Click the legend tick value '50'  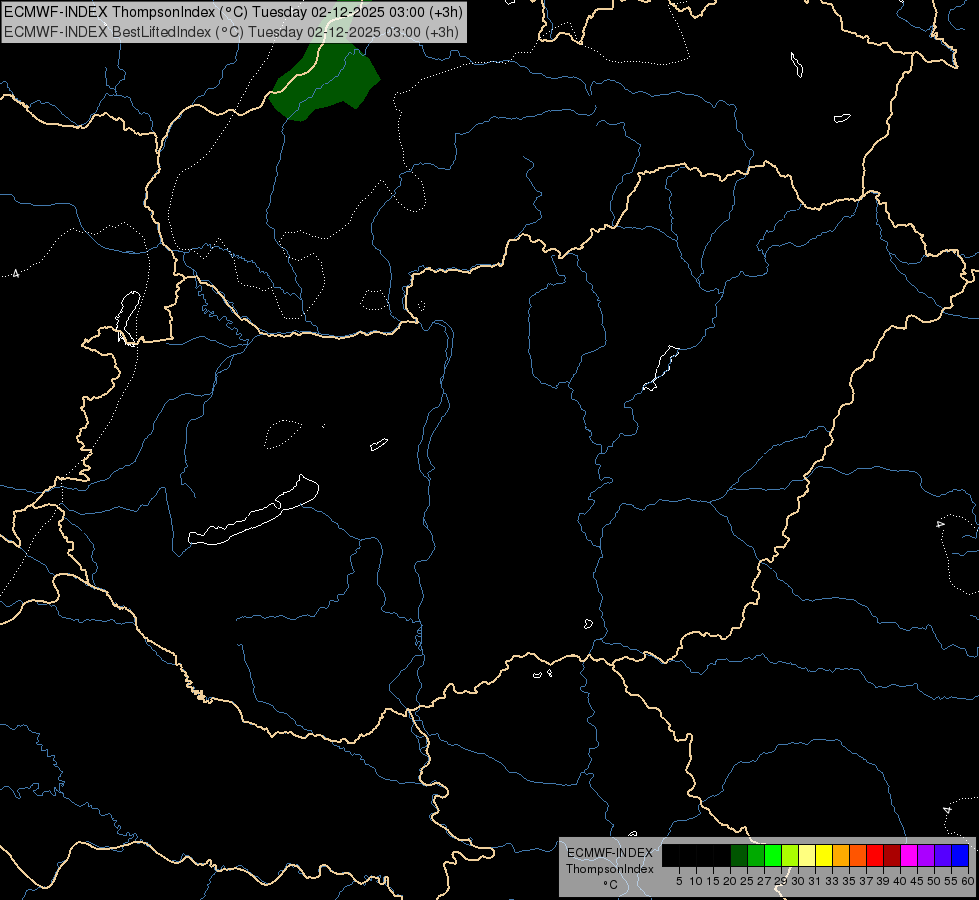point(934,881)
